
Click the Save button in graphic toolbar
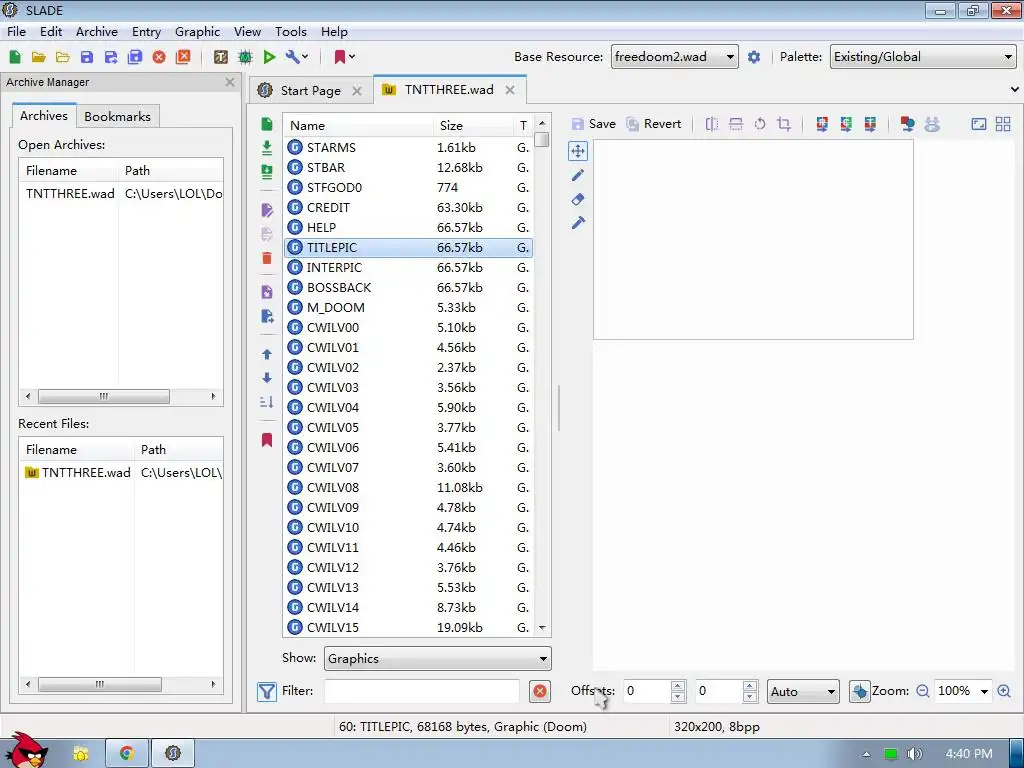point(593,124)
